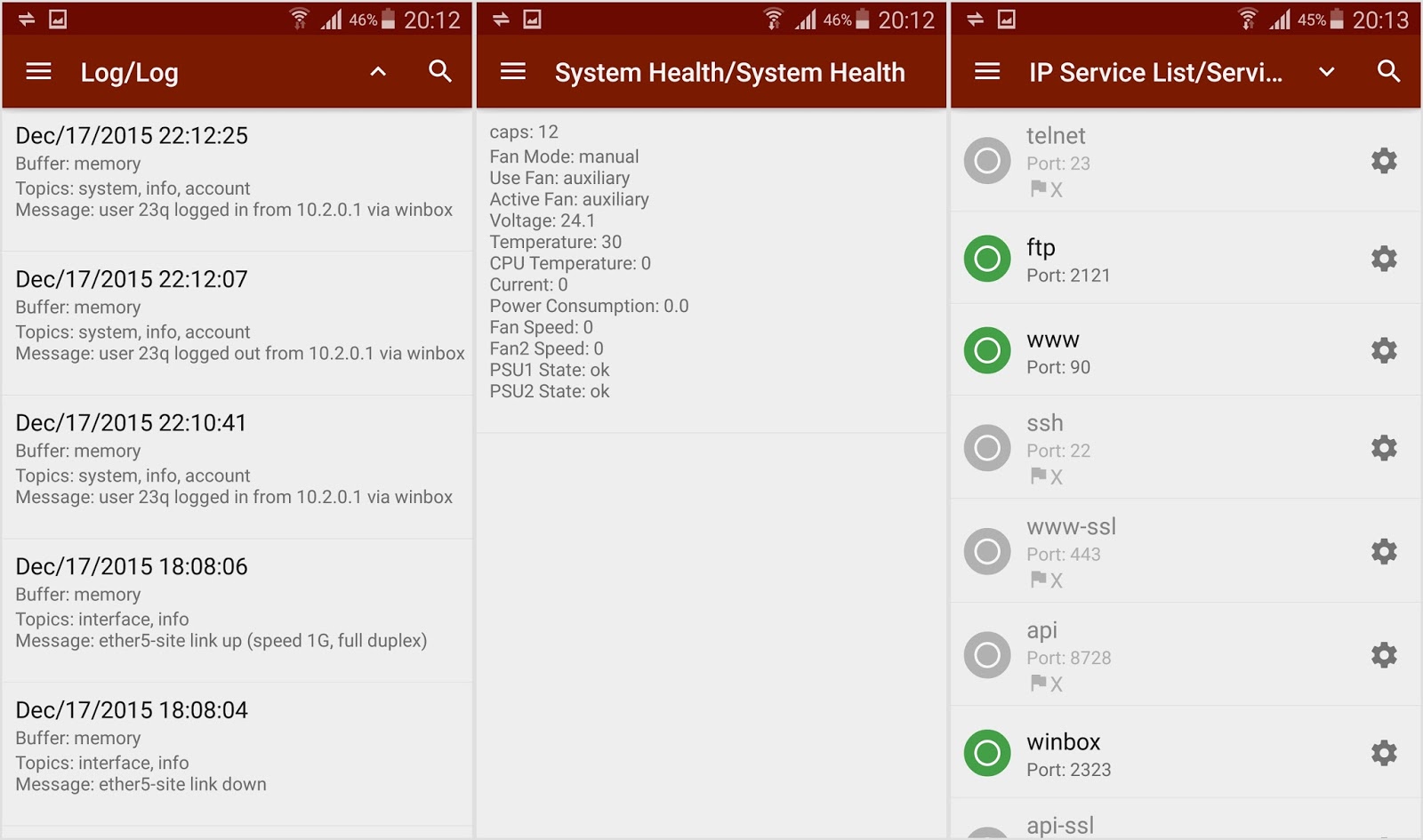This screenshot has height=840, width=1423.
Task: Select log entry Dec/17/2015 18:08:06
Action: 237,612
